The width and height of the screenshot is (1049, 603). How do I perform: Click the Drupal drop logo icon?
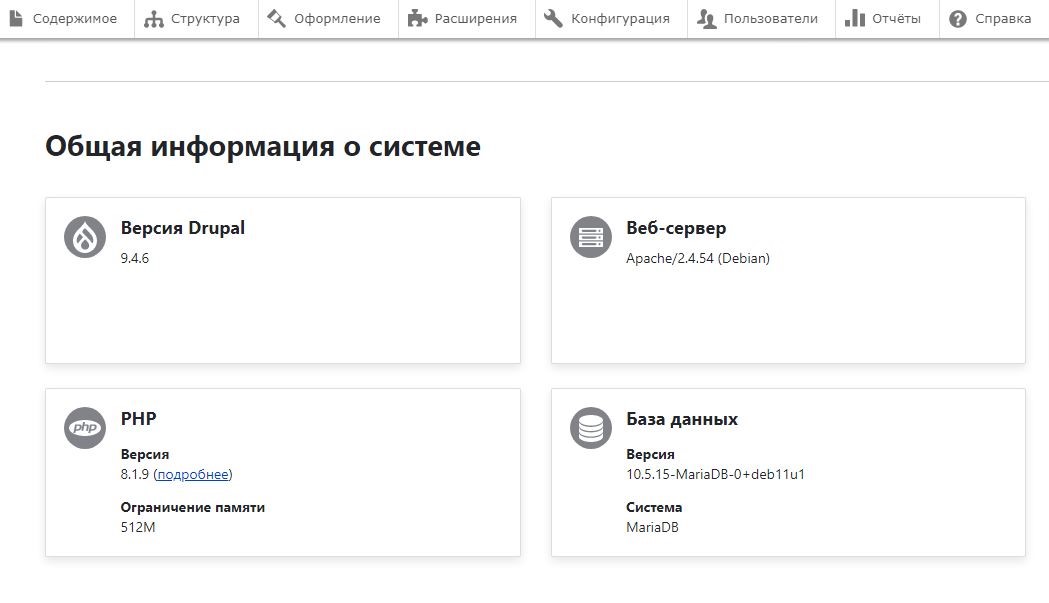click(x=85, y=237)
